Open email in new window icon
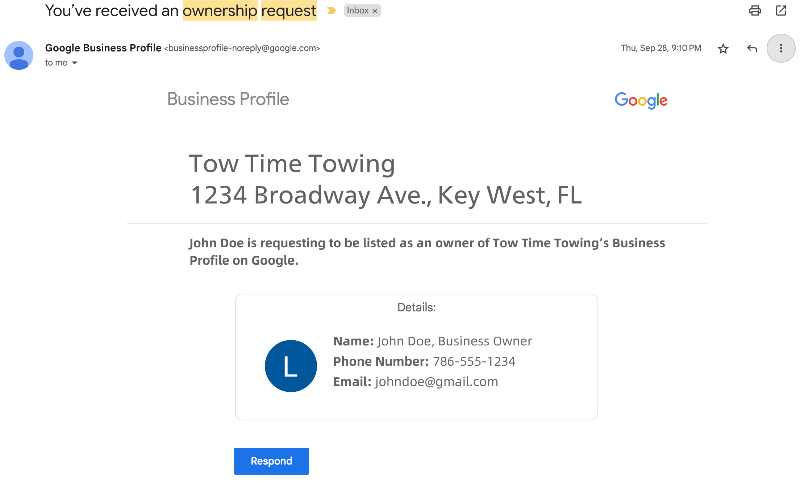Image resolution: width=800 pixels, height=483 pixels. [x=781, y=10]
